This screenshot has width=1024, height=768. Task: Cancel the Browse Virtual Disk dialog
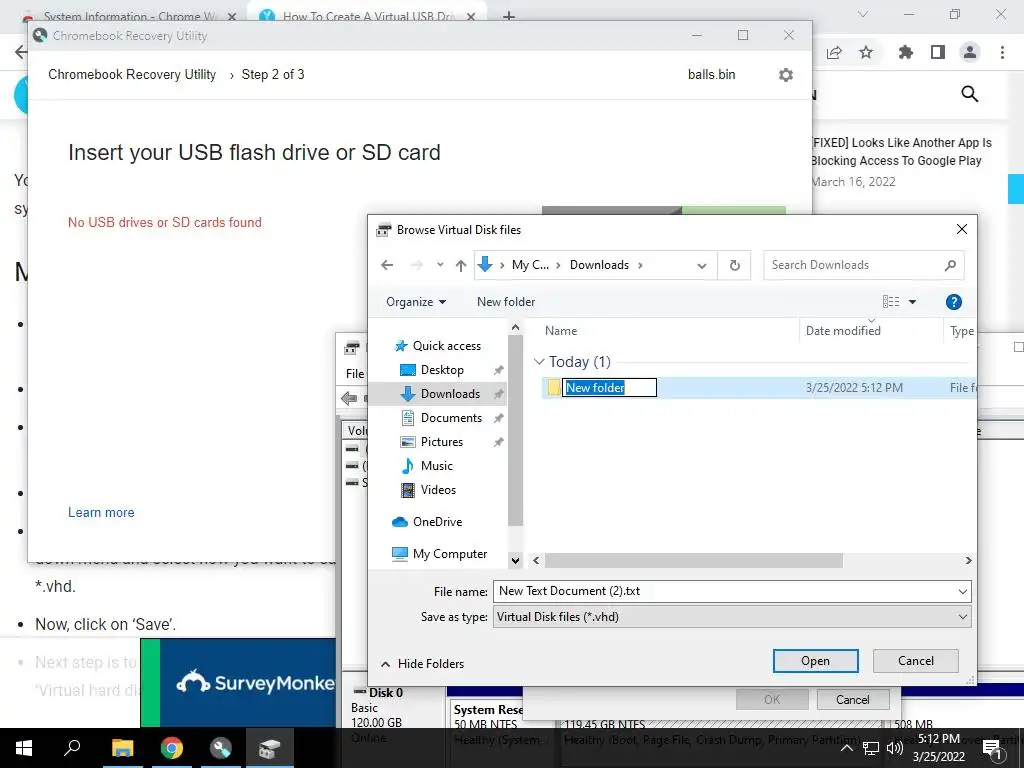[916, 661]
